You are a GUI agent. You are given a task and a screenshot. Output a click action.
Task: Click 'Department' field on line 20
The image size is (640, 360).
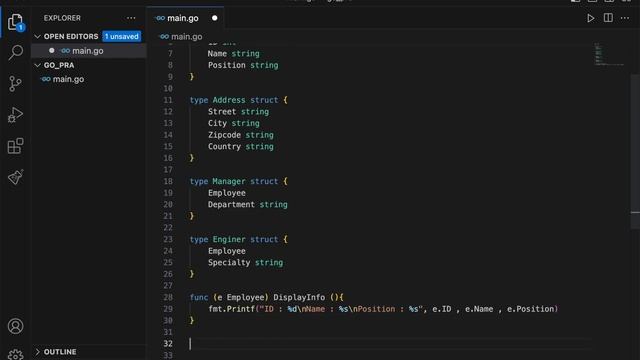[x=231, y=204]
